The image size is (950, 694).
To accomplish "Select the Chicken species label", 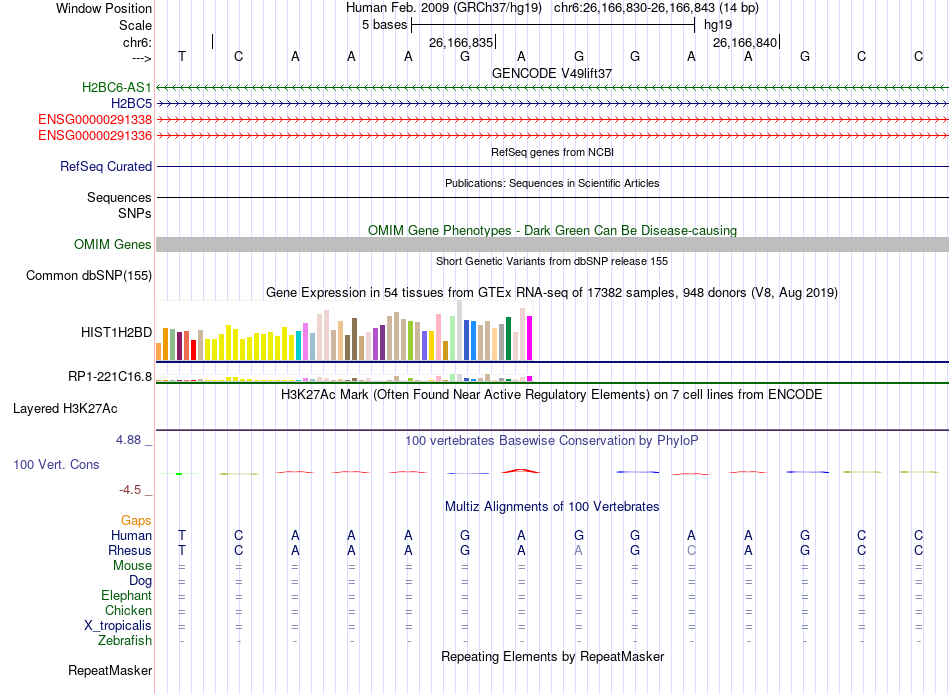I will [128, 610].
